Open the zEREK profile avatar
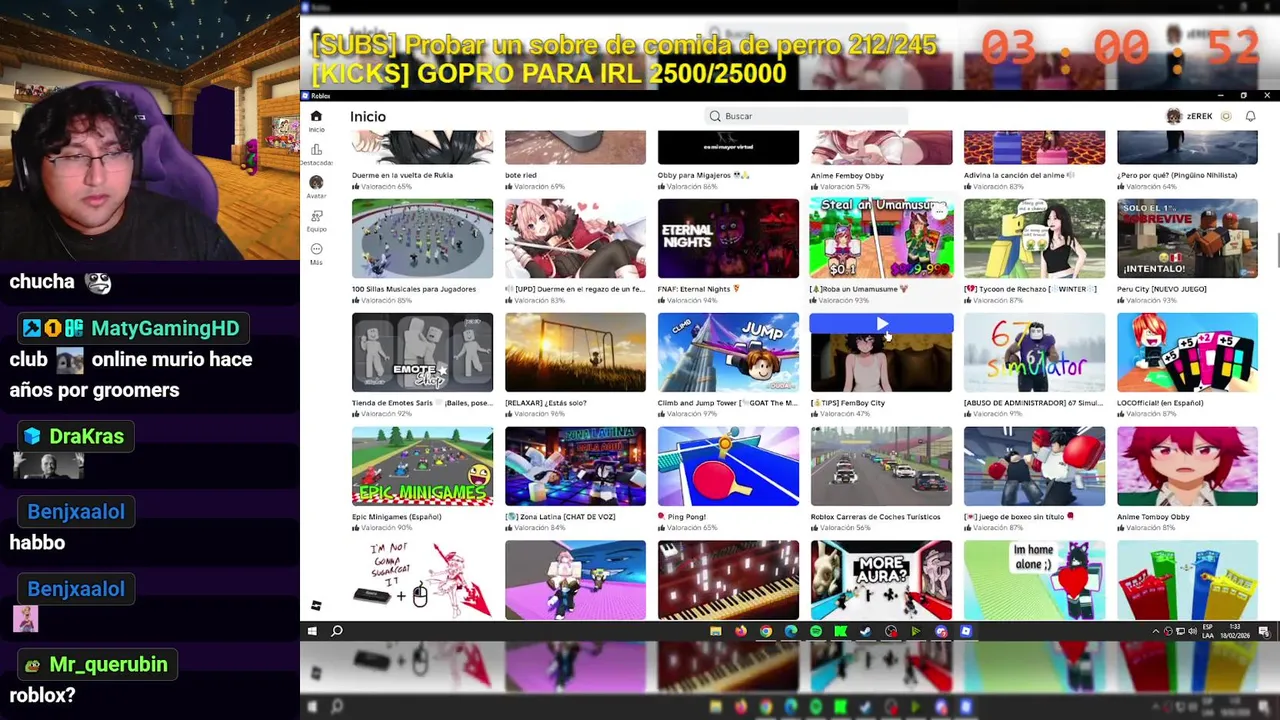Screen dimensions: 1280x720 point(1174,116)
